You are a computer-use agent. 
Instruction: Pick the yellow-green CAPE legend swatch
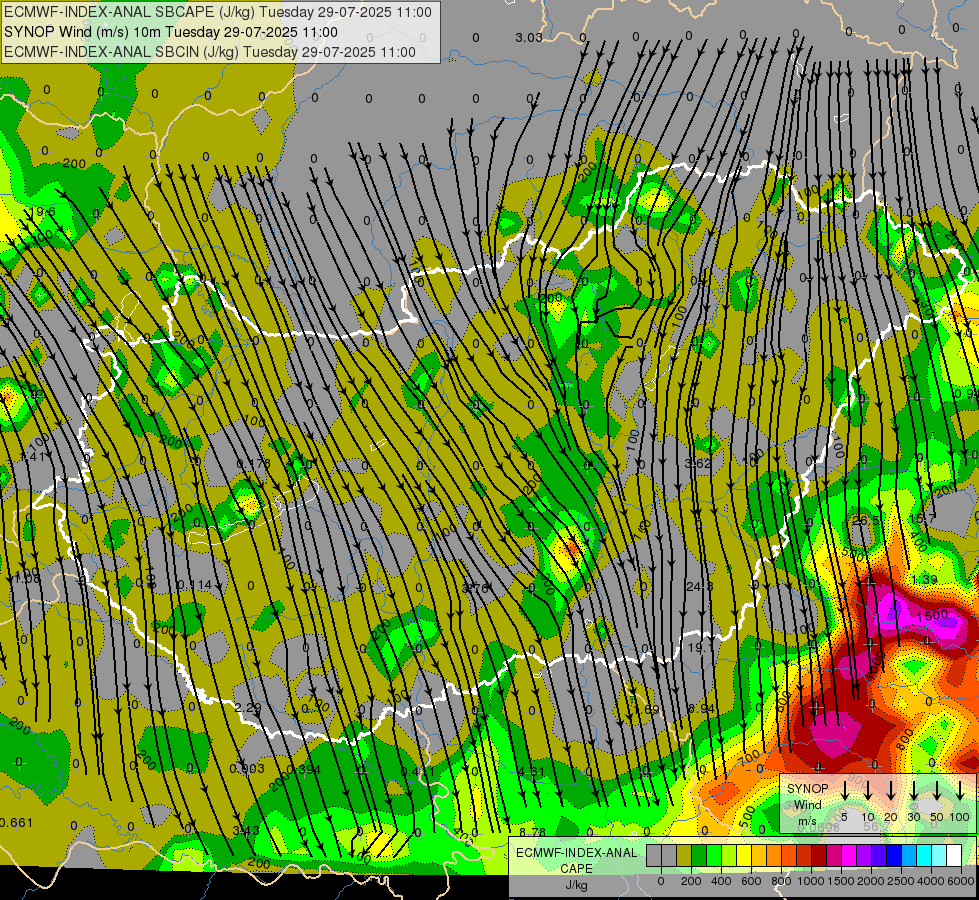tap(729, 855)
